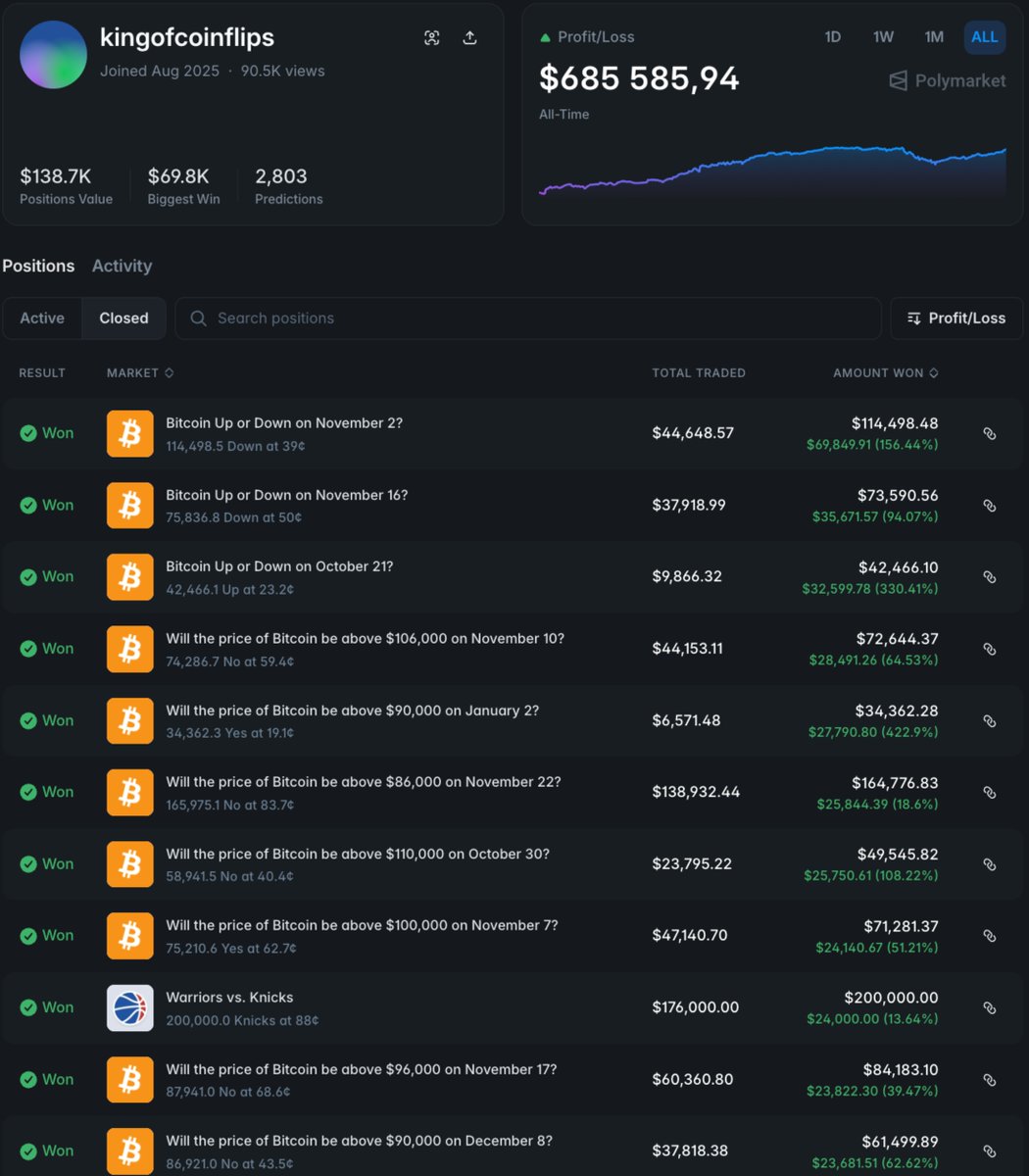Copy link for $86,000 November 22 market
This screenshot has height=1176, width=1029.
(990, 793)
